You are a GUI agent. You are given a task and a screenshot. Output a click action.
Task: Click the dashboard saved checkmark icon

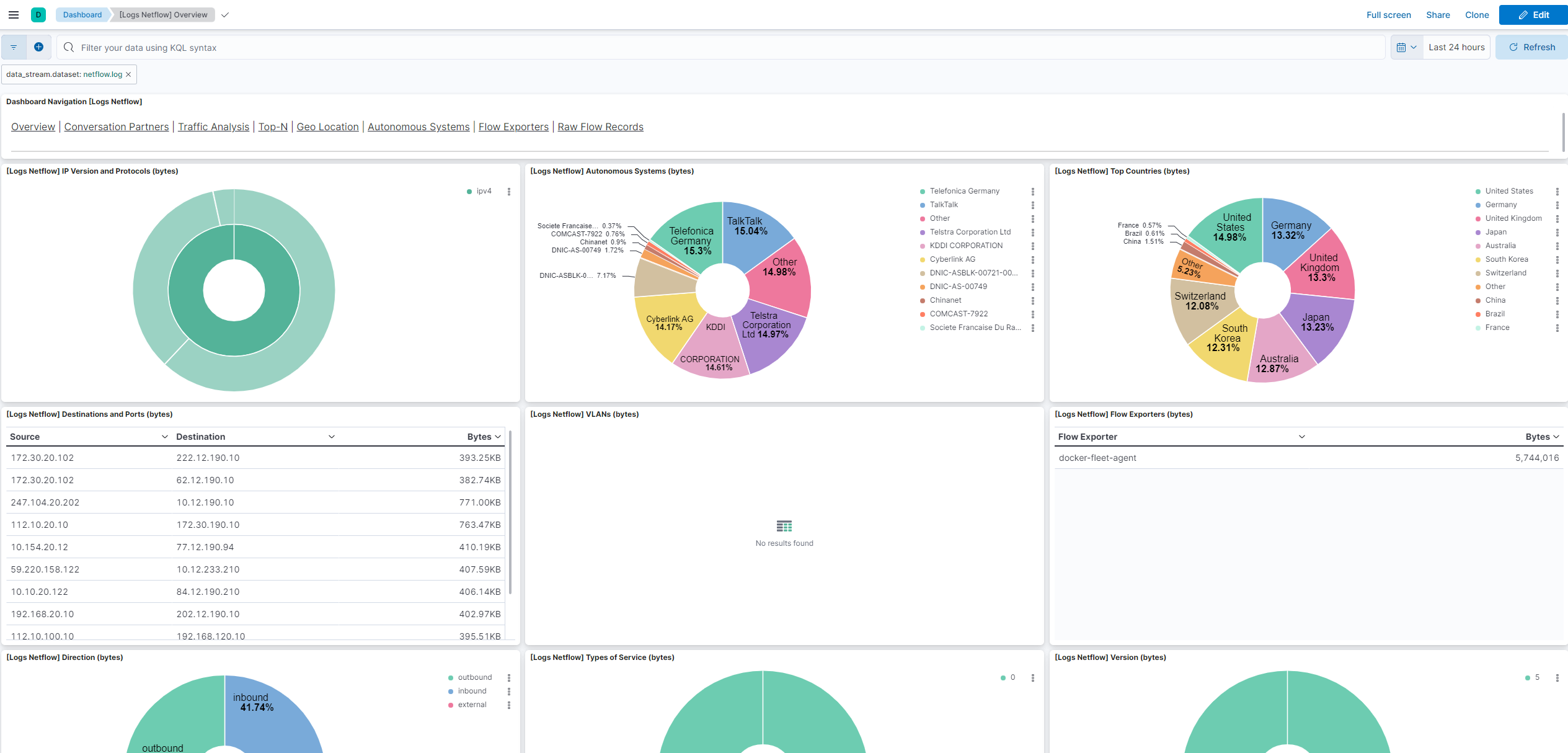click(x=225, y=14)
